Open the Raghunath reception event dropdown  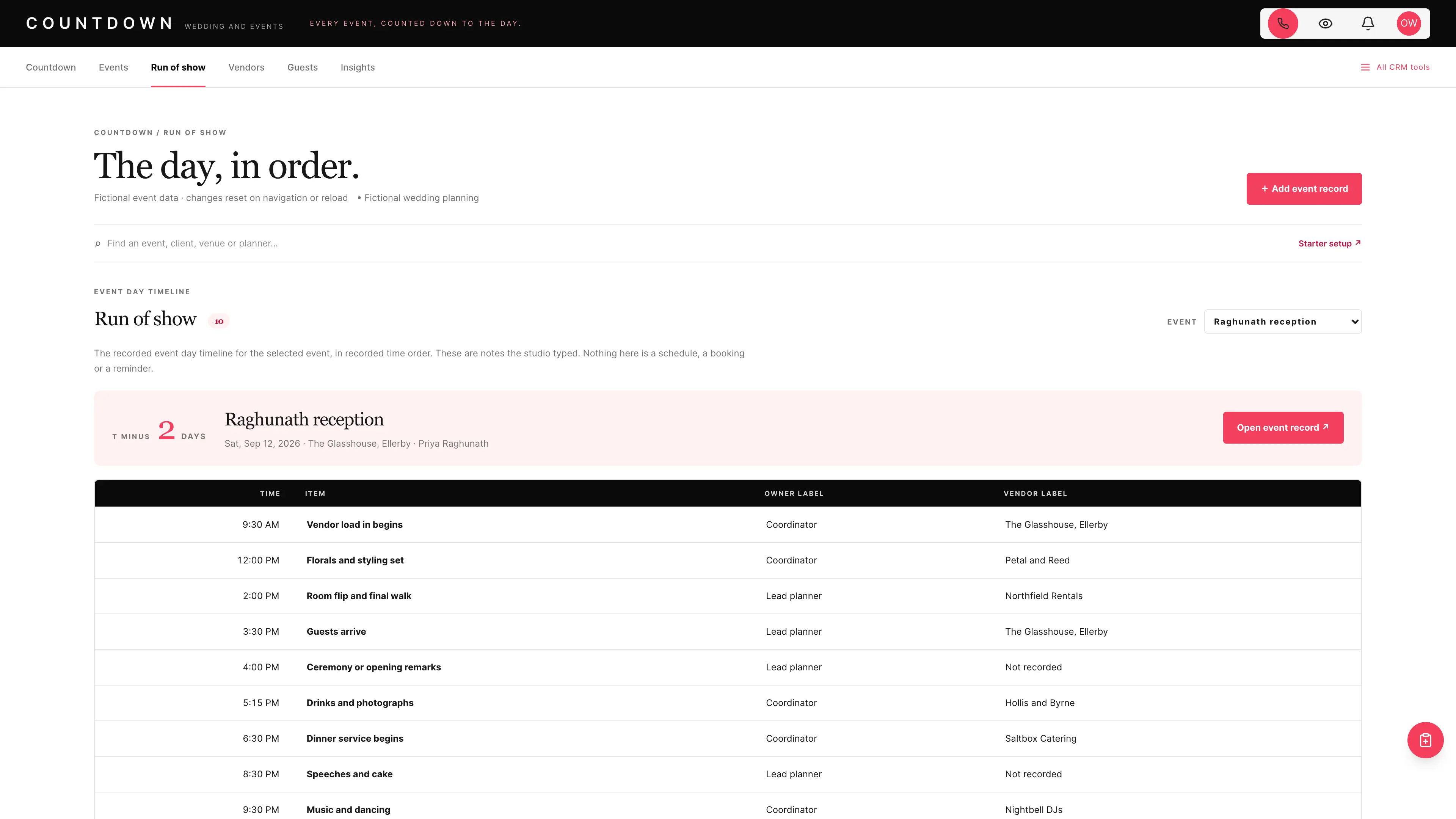(1282, 322)
